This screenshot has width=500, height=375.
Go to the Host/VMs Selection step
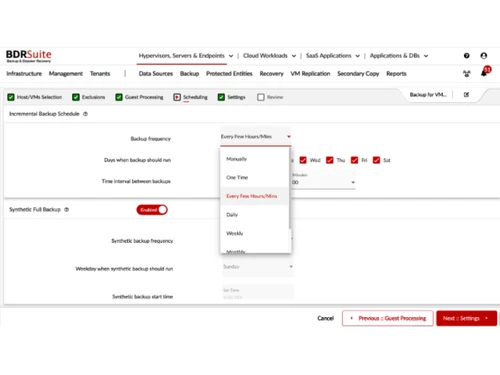[x=35, y=97]
